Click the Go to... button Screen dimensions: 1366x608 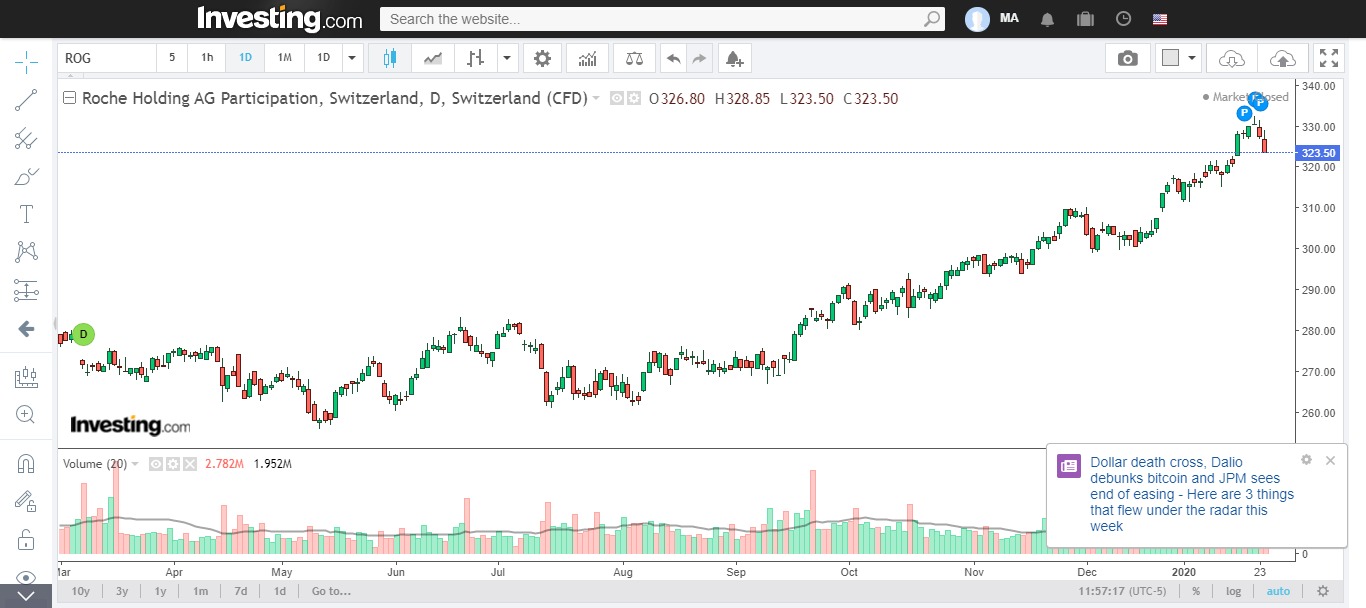(x=330, y=591)
